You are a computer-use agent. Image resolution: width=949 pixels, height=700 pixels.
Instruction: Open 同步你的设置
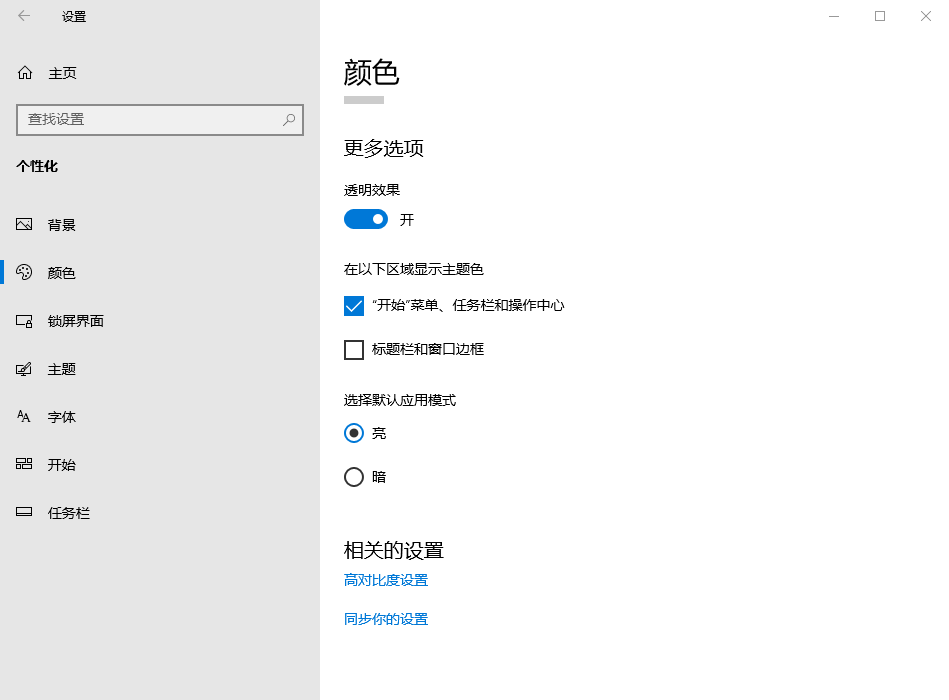click(x=385, y=618)
